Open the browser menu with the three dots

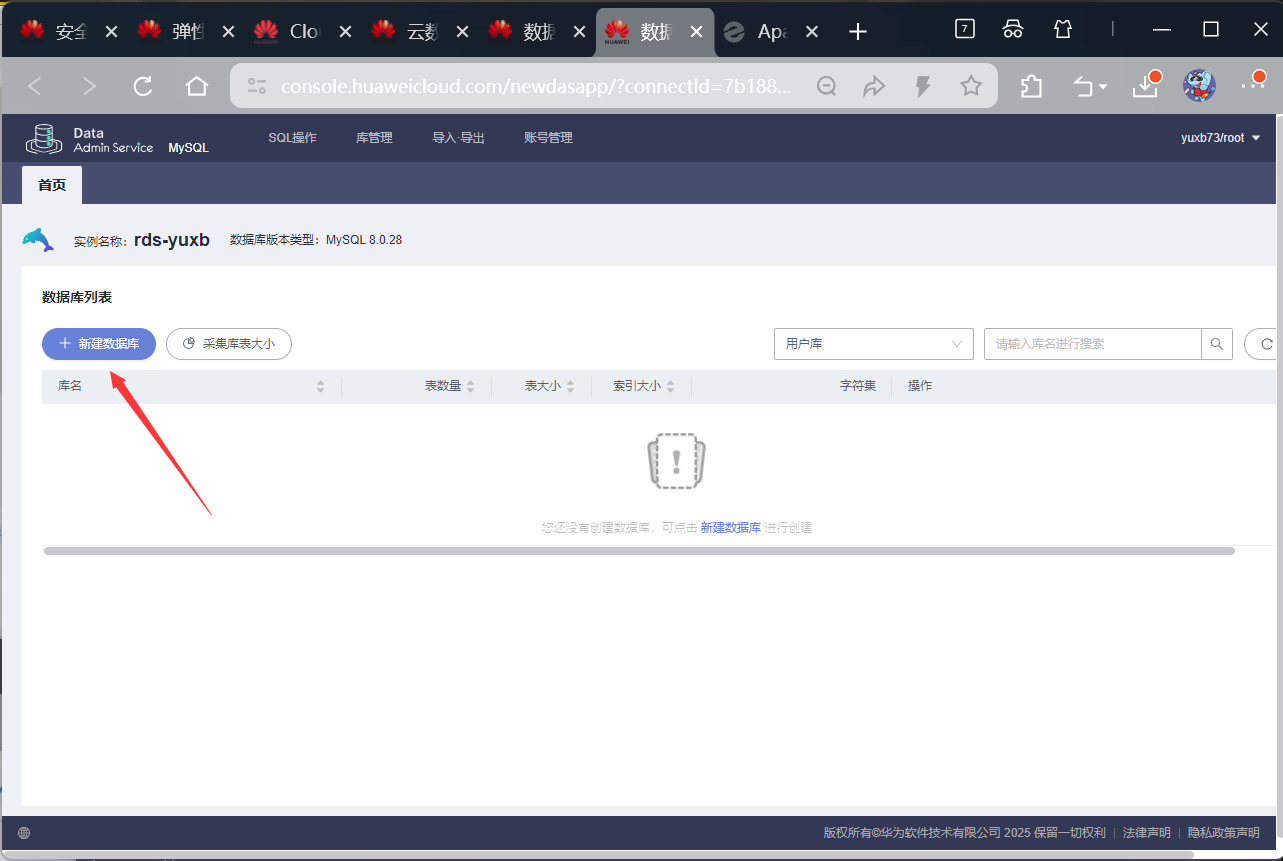[1252, 84]
